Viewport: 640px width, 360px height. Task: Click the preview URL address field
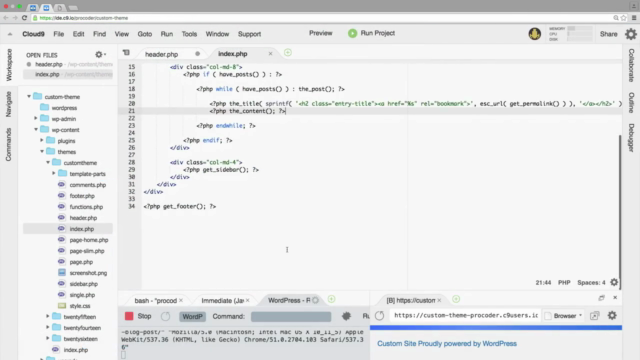coord(465,316)
